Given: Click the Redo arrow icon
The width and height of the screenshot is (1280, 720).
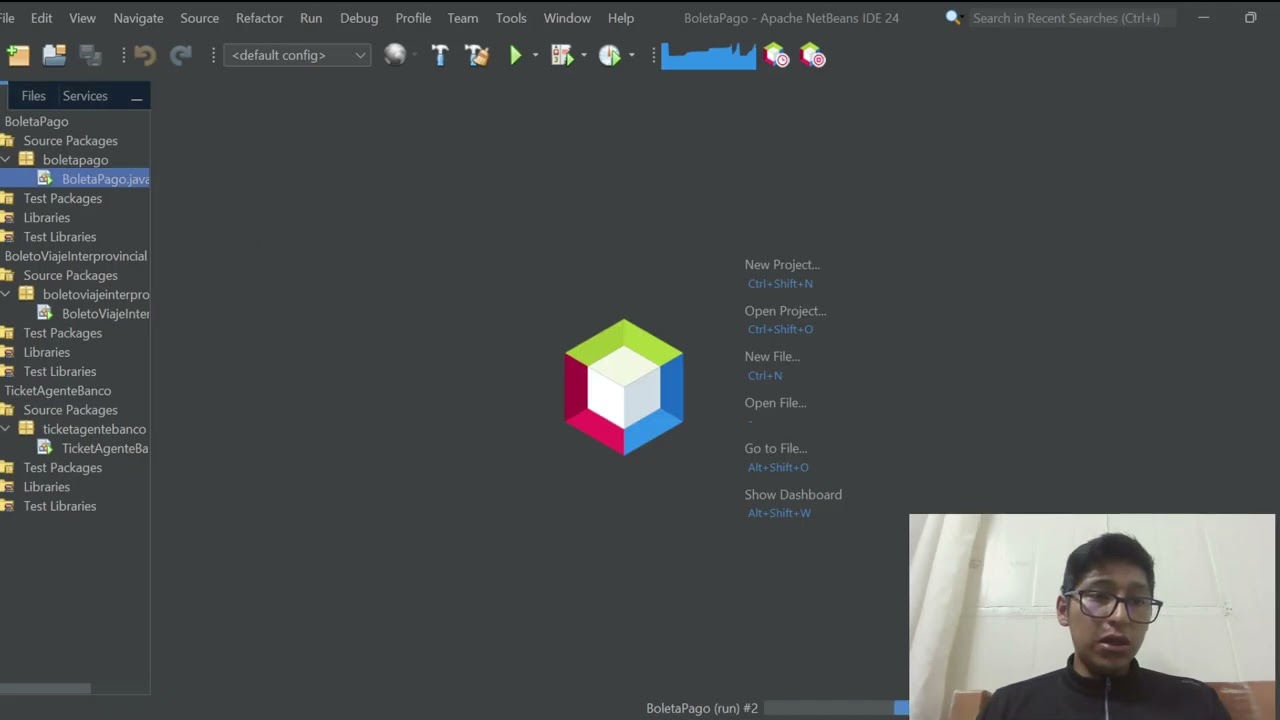Looking at the screenshot, I should pyautogui.click(x=181, y=56).
